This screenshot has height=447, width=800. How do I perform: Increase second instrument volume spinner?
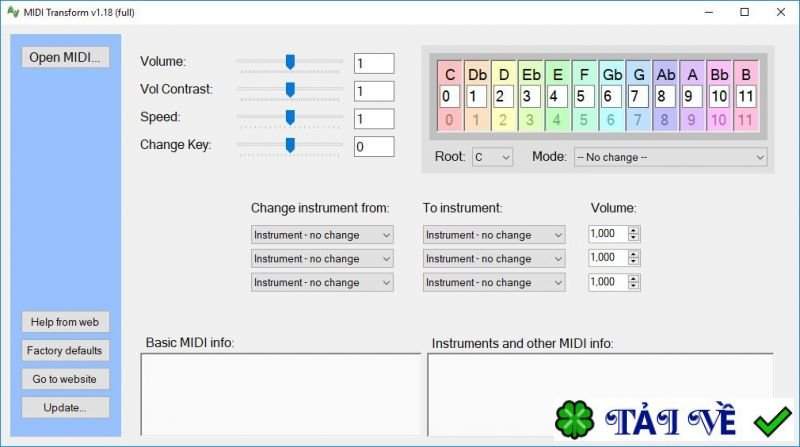coord(633,254)
